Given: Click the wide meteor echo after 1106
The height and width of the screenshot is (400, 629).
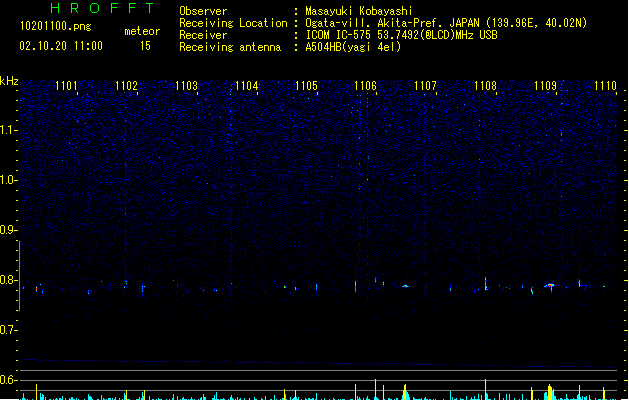Looking at the screenshot, I should pos(406,286).
